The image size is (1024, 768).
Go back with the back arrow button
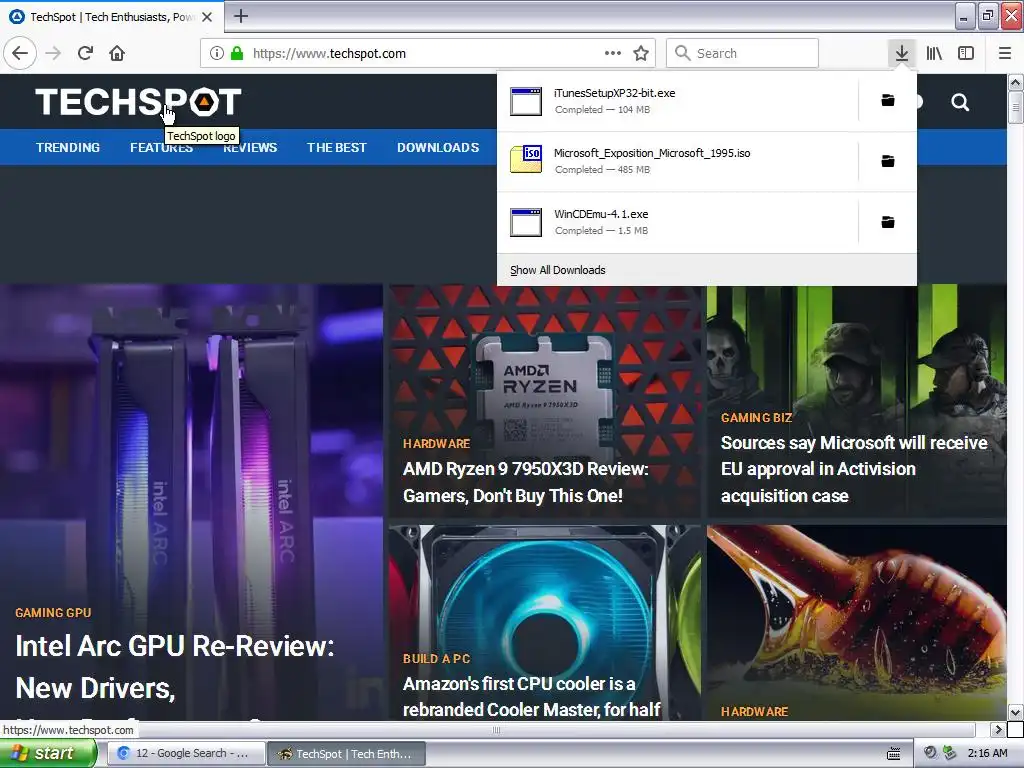pyautogui.click(x=20, y=53)
